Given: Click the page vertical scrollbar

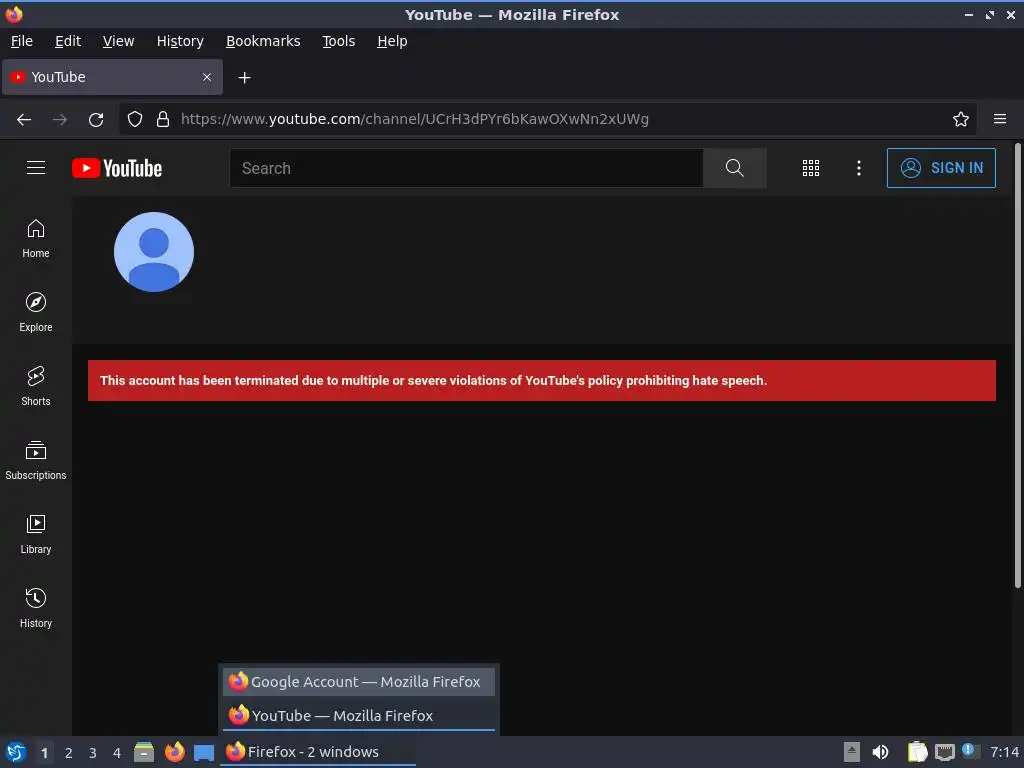Looking at the screenshot, I should [1017, 366].
